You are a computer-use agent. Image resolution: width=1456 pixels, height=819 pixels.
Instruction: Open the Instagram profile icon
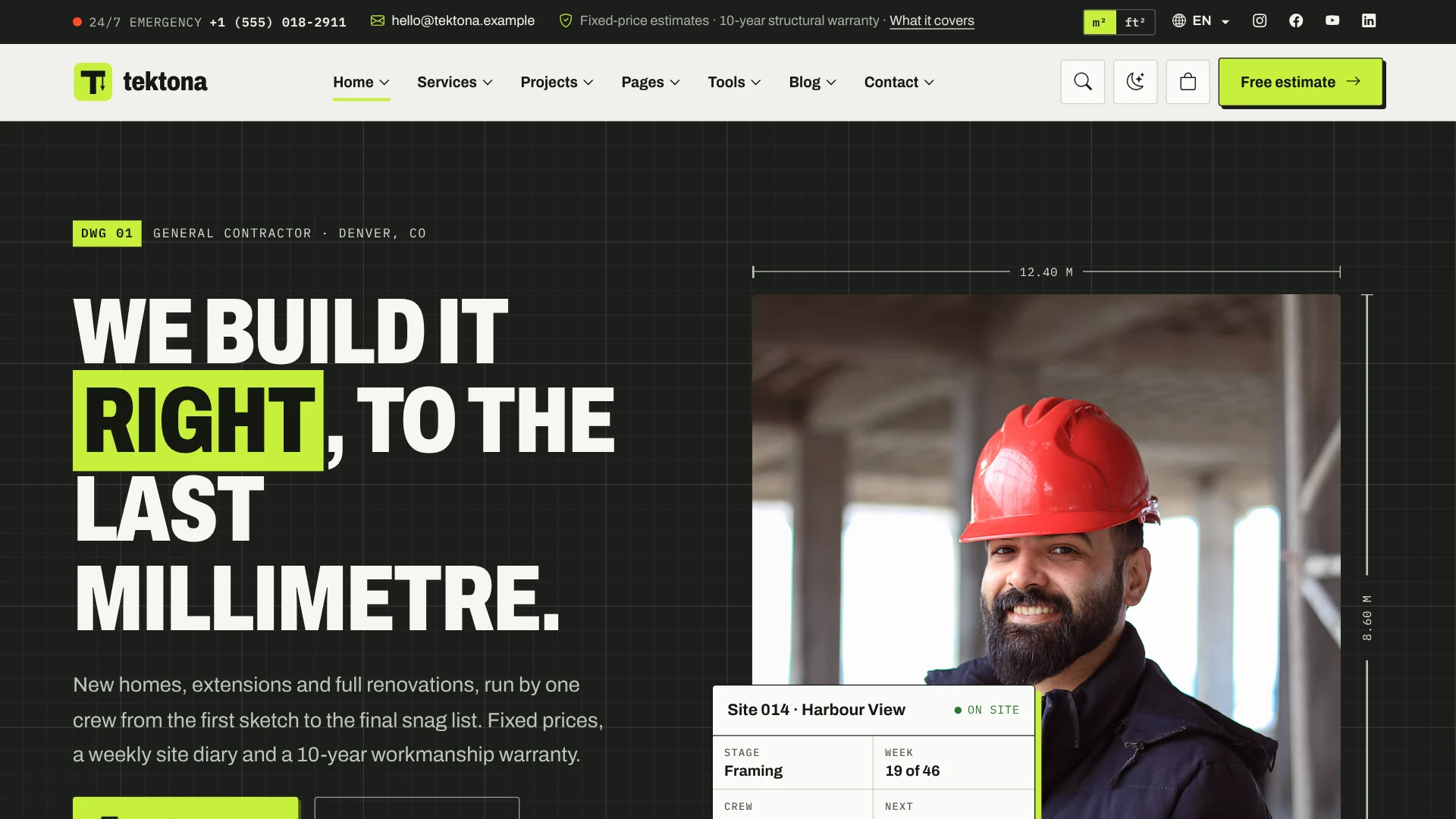click(1260, 20)
